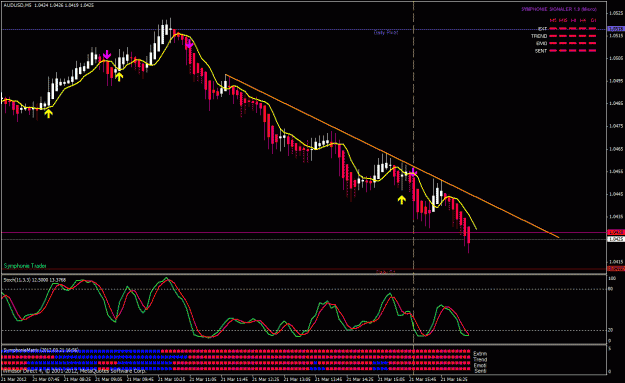Select the magenta down arrow after the chart high
The width and height of the screenshot is (625, 383).
pyautogui.click(x=189, y=44)
